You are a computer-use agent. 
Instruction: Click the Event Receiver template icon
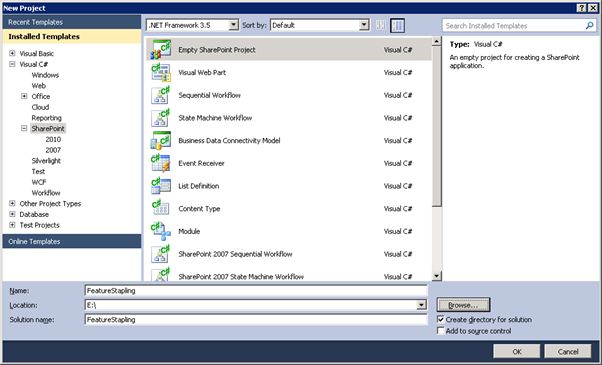(x=160, y=163)
